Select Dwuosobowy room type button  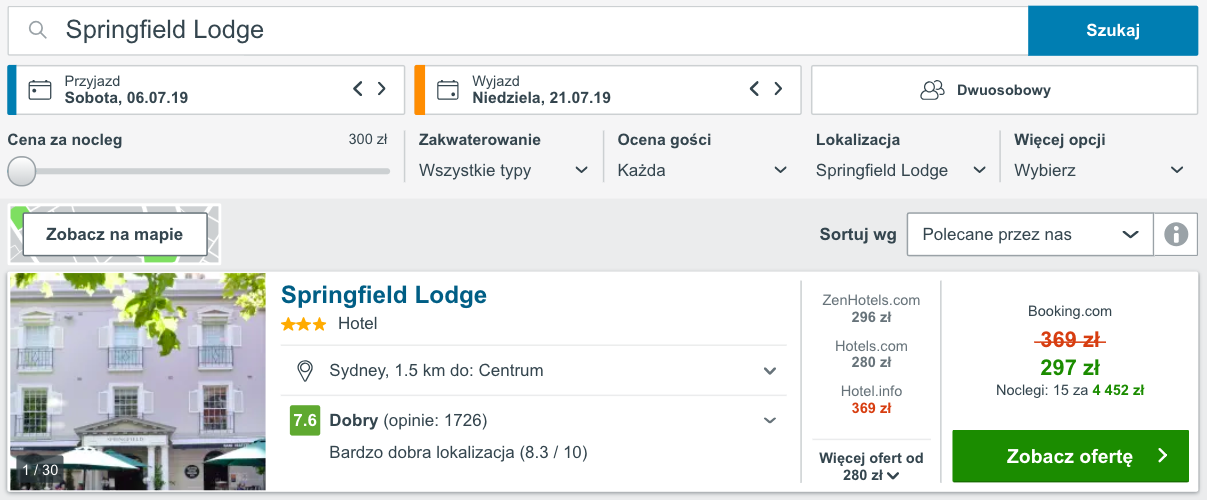1004,90
